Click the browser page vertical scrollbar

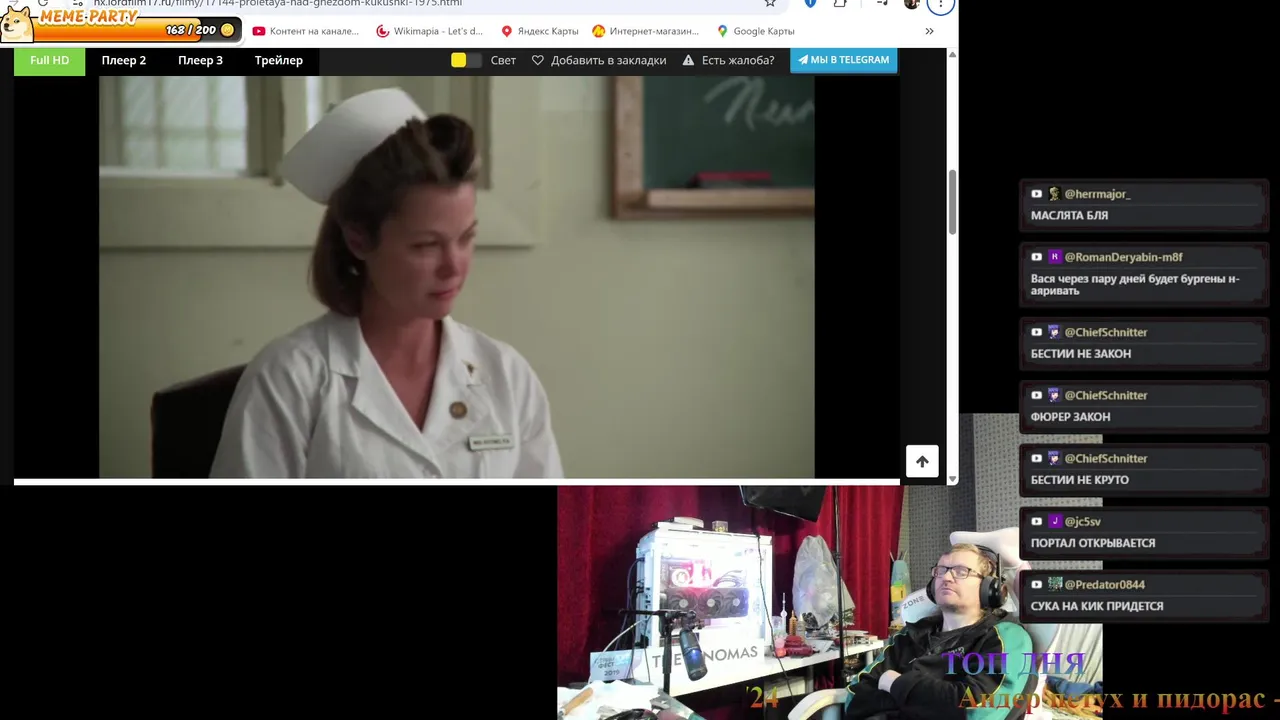952,203
